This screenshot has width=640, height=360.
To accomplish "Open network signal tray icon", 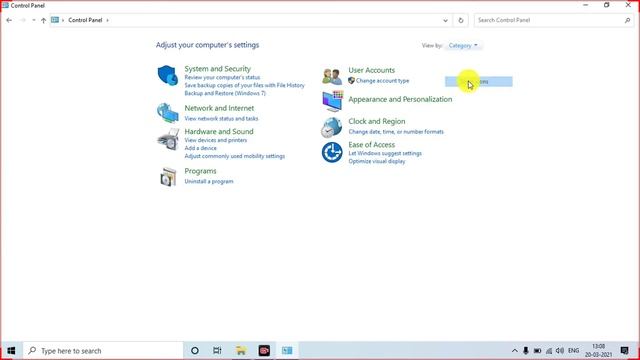I will pos(549,351).
